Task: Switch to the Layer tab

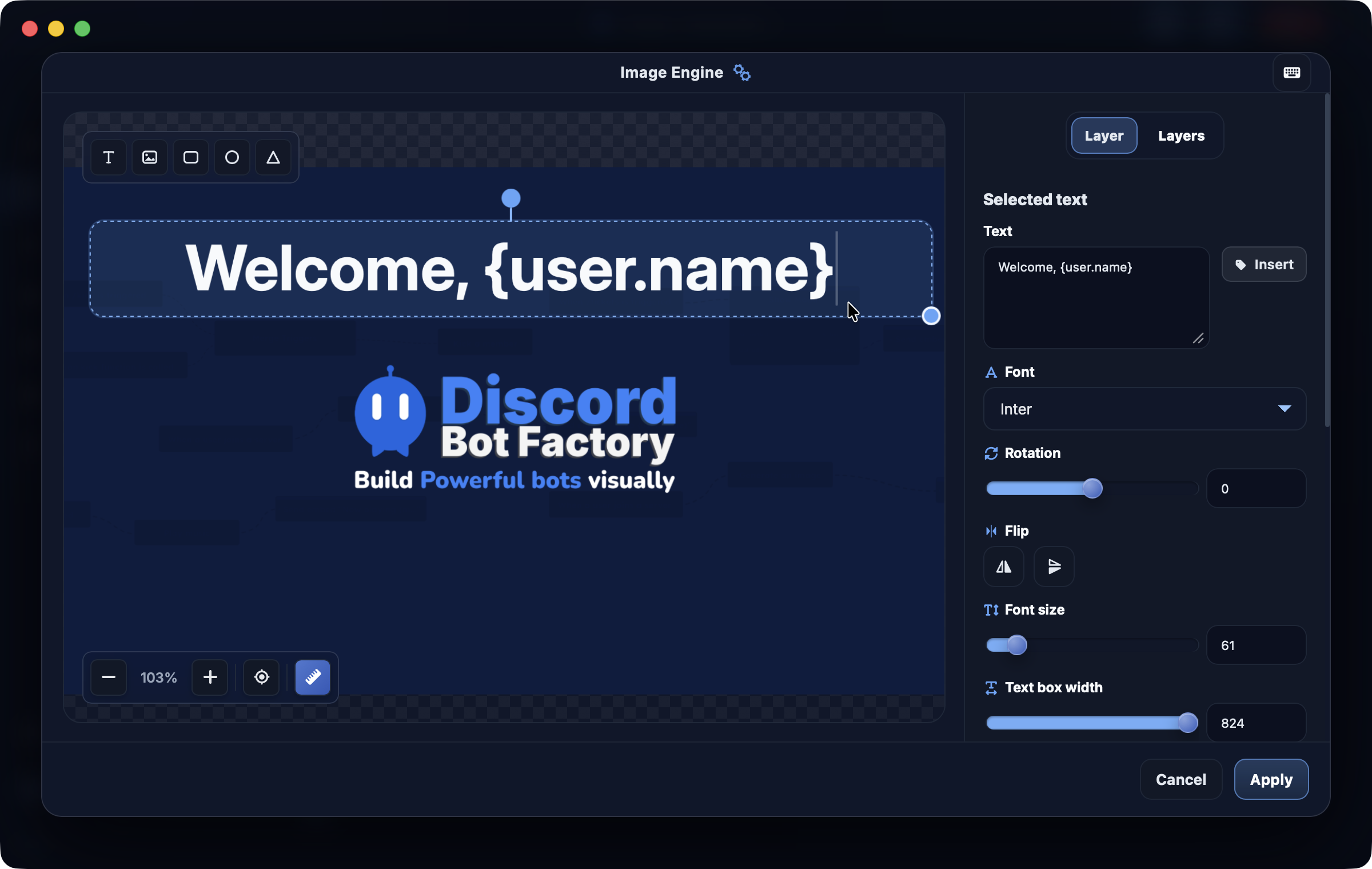Action: (1104, 135)
